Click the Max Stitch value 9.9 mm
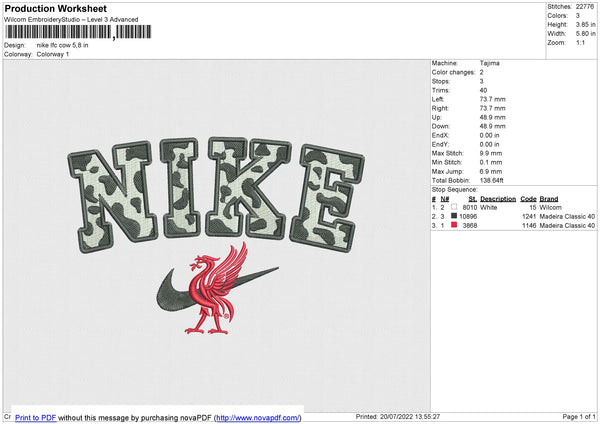The height and width of the screenshot is (424, 600). 491,153
